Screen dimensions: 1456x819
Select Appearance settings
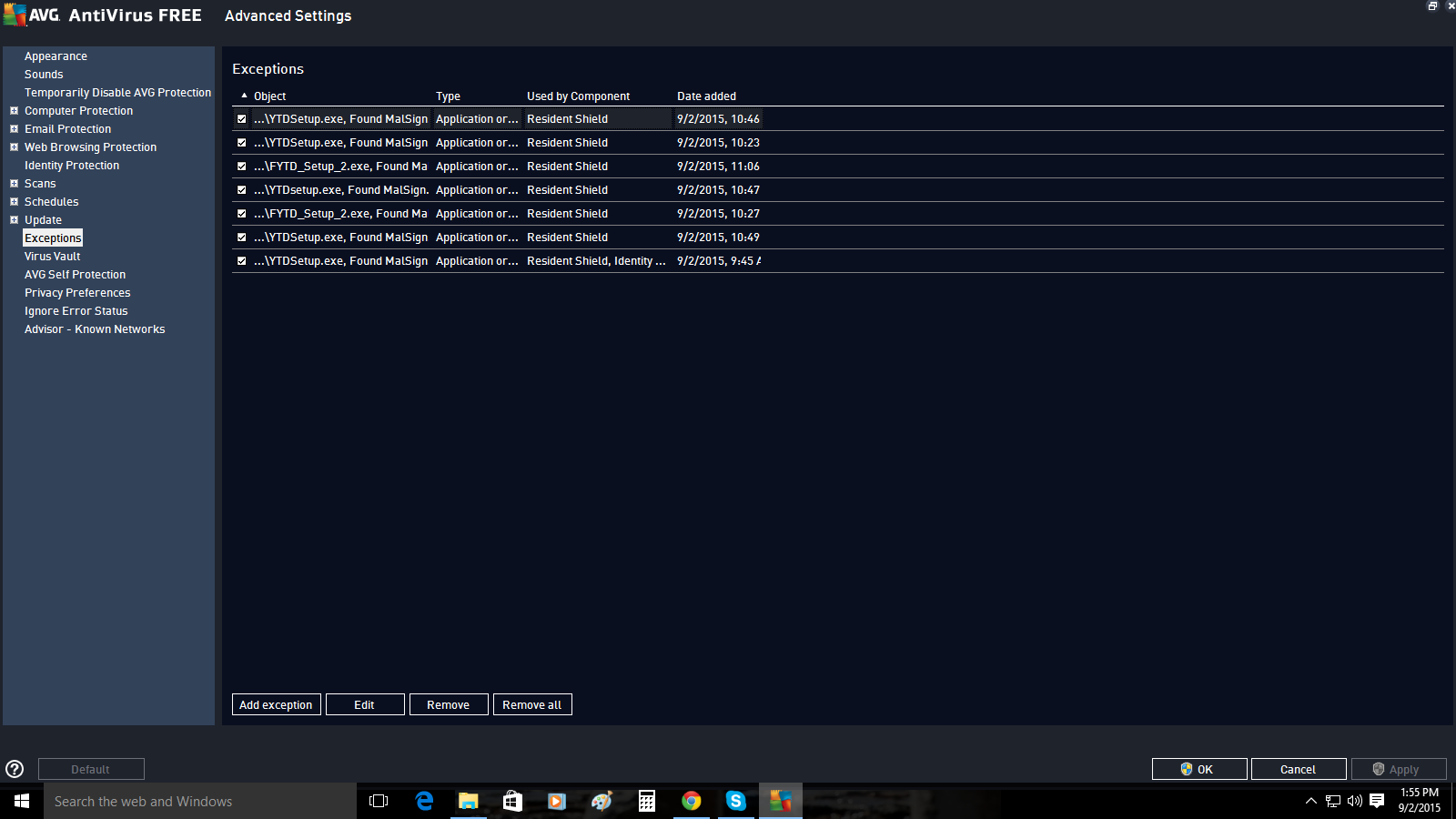click(56, 56)
